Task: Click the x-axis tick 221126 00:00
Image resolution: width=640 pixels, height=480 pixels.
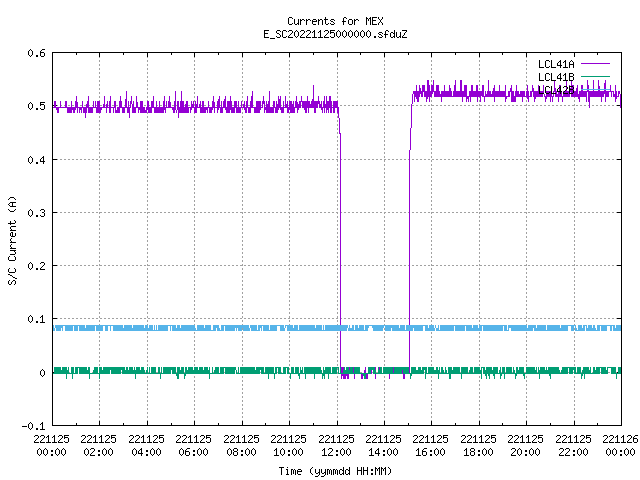Action: point(620,446)
